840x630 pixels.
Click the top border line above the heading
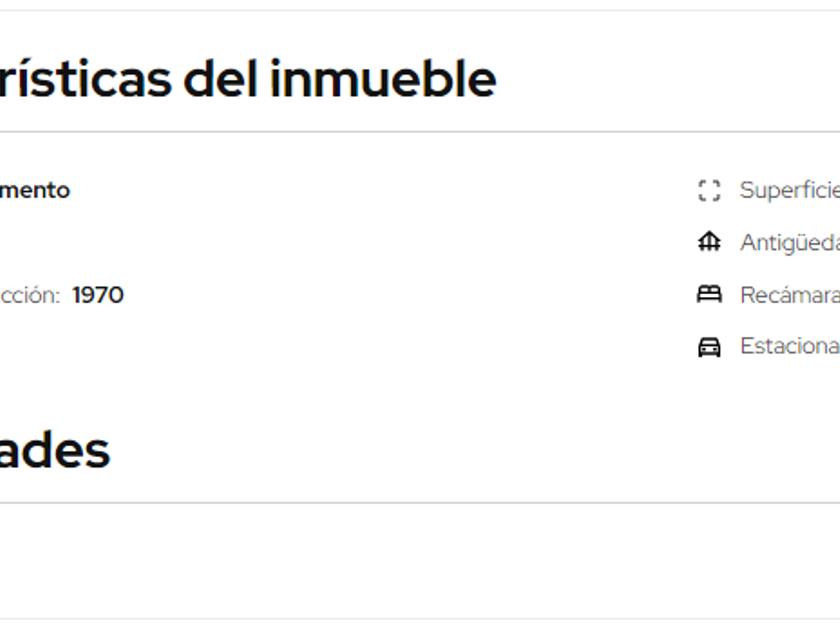click(420, 11)
